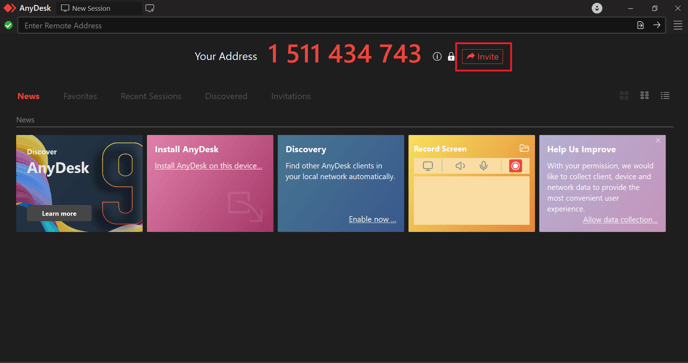The height and width of the screenshot is (363, 688).
Task: Toggle speaker audio in Record Screen card
Action: 460,166
